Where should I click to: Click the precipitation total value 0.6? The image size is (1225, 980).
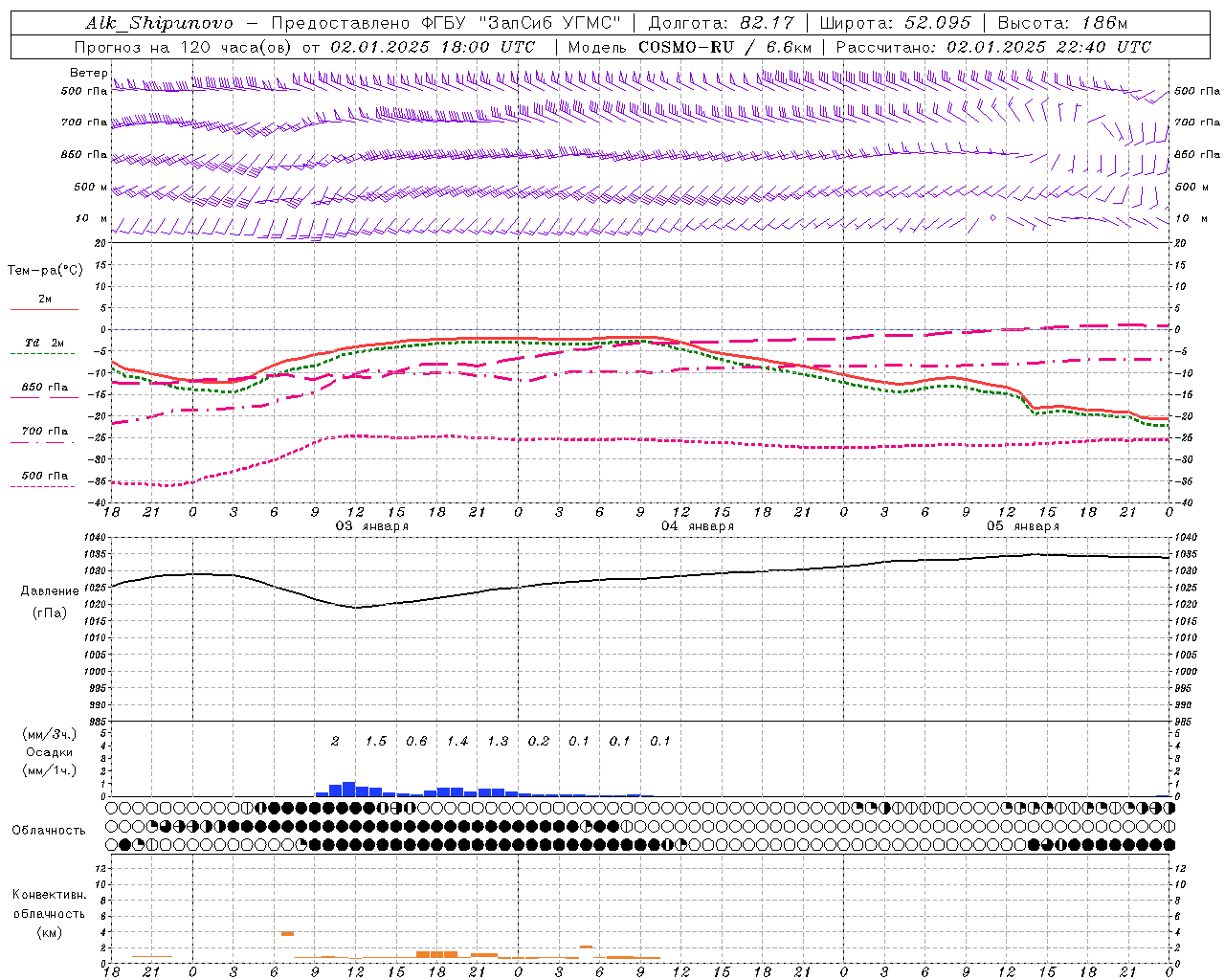click(416, 742)
